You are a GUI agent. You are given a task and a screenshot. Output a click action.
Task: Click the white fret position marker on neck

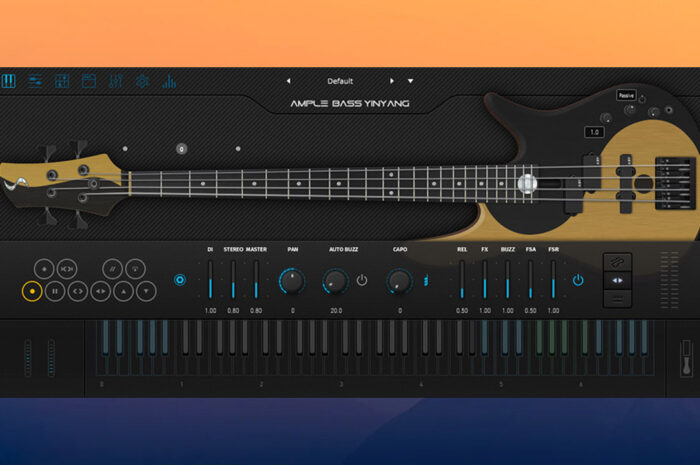pyautogui.click(x=527, y=183)
